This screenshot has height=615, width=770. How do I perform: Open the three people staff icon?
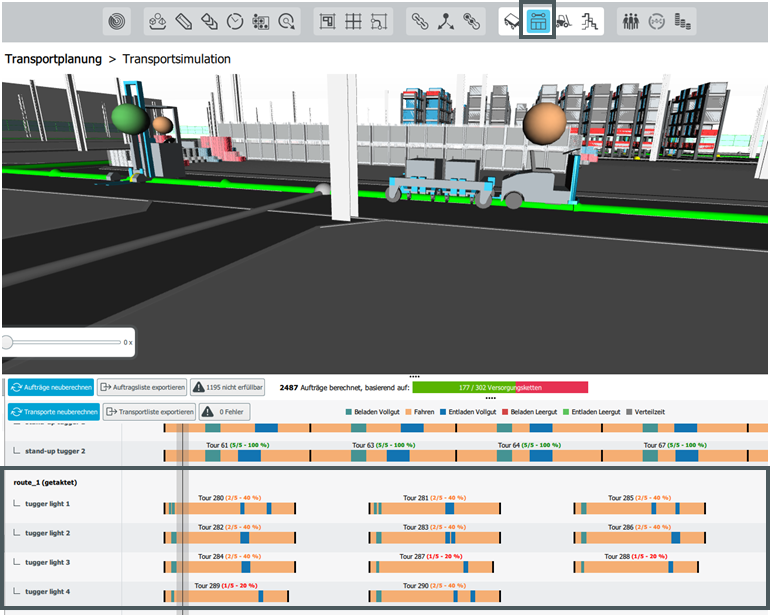point(631,22)
